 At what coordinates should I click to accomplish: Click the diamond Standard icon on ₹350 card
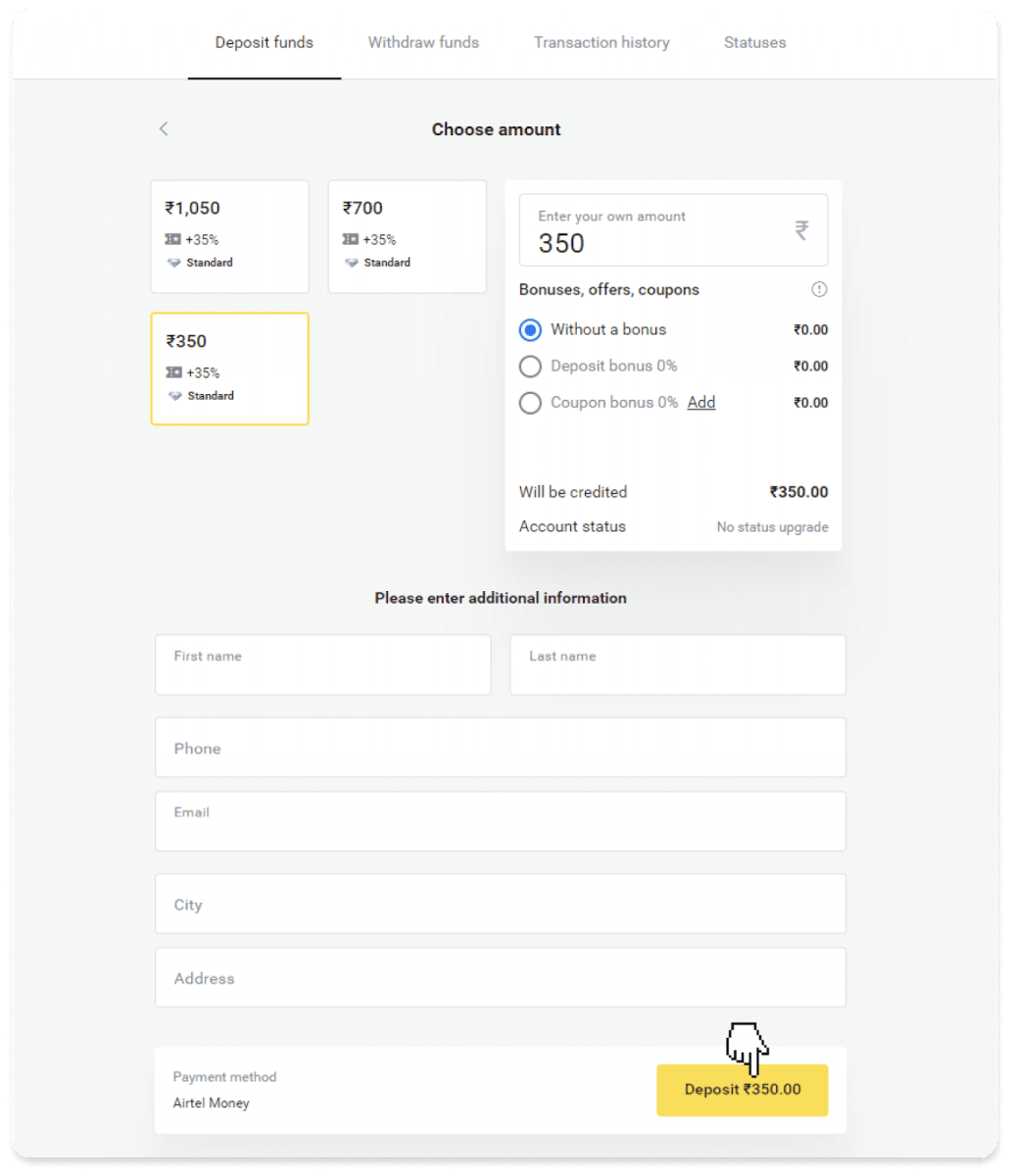coord(174,396)
